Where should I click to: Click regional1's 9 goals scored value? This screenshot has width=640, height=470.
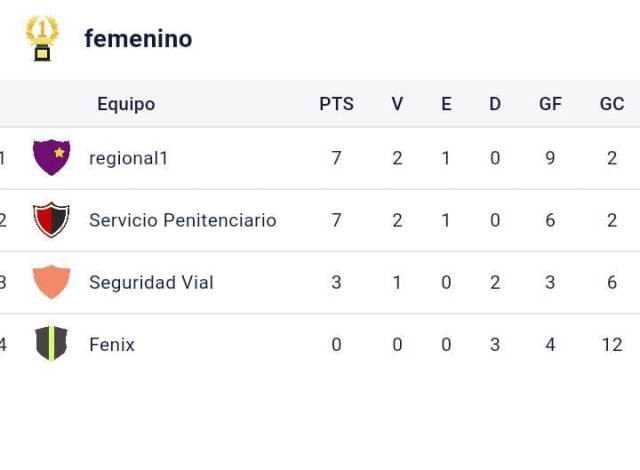point(550,158)
